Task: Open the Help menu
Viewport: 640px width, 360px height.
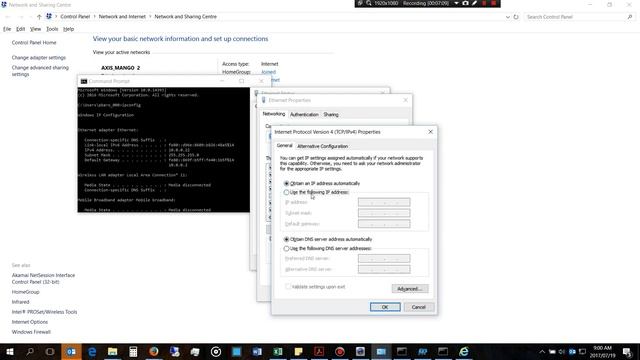Action: tap(69, 29)
